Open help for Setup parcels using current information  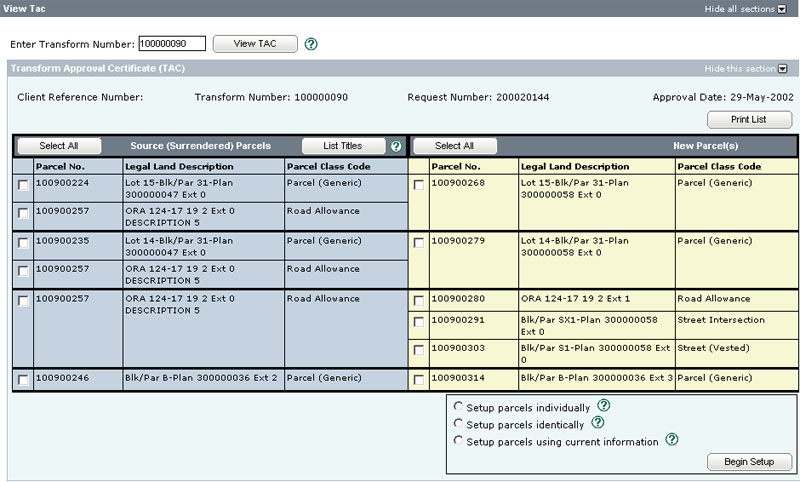click(672, 439)
